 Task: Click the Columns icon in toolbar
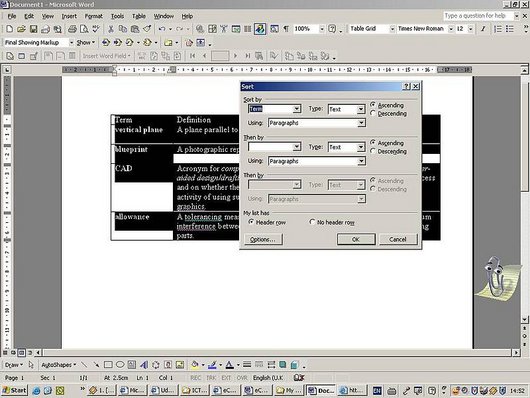click(x=248, y=29)
